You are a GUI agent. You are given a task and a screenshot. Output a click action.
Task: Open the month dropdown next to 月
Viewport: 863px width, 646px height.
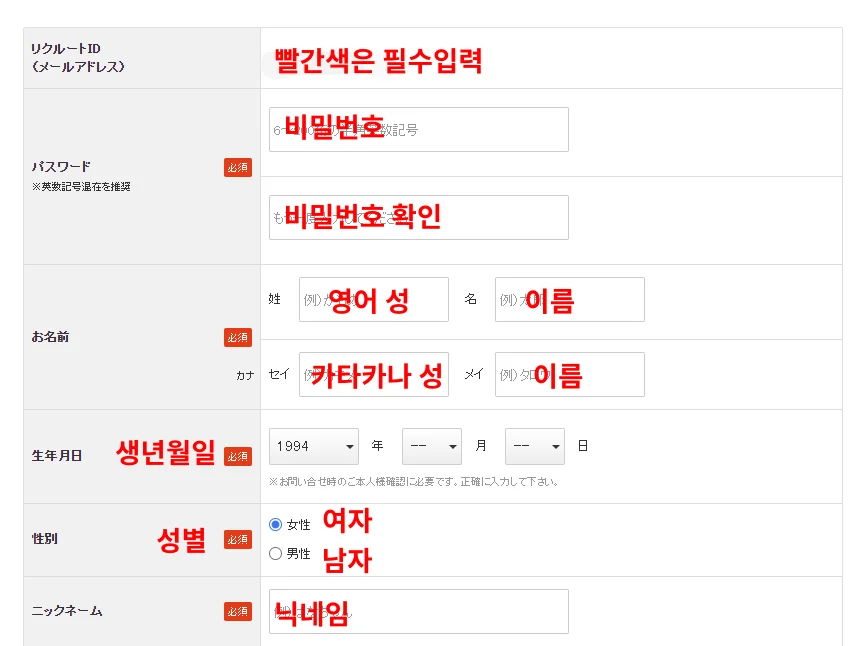(431, 446)
